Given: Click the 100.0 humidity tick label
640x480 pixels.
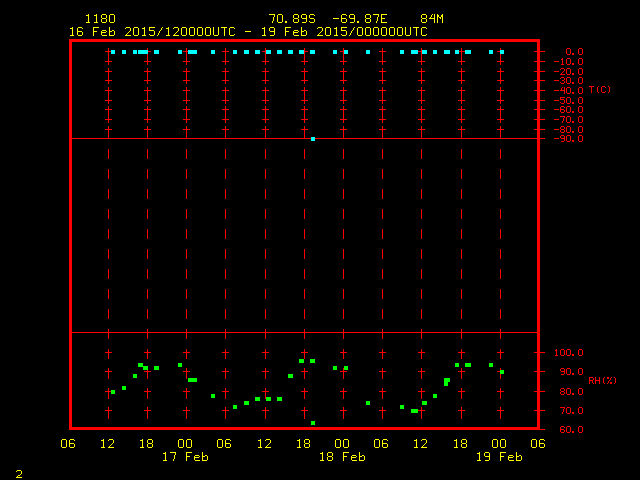Looking at the screenshot, I should click(568, 353).
